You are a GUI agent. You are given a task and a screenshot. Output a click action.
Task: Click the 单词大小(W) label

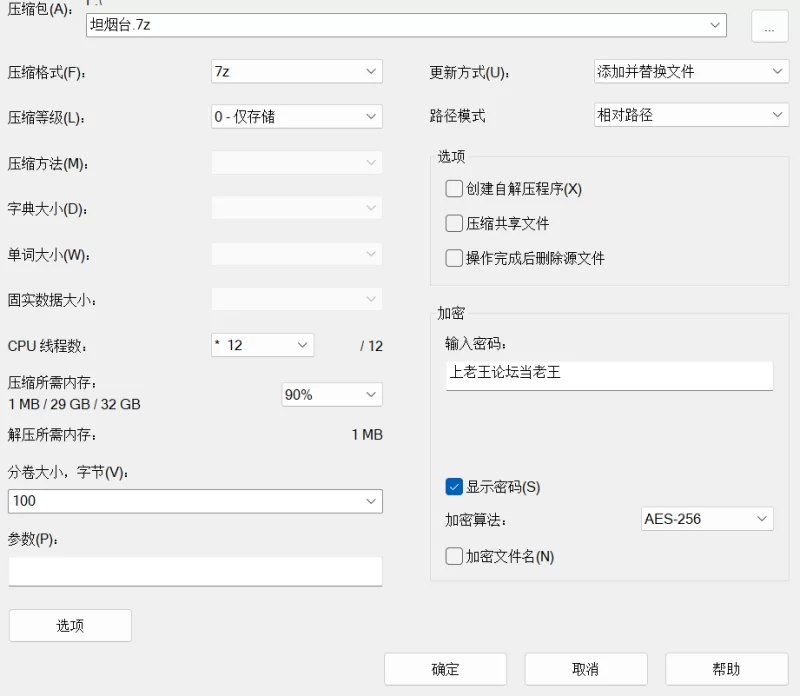point(48,255)
